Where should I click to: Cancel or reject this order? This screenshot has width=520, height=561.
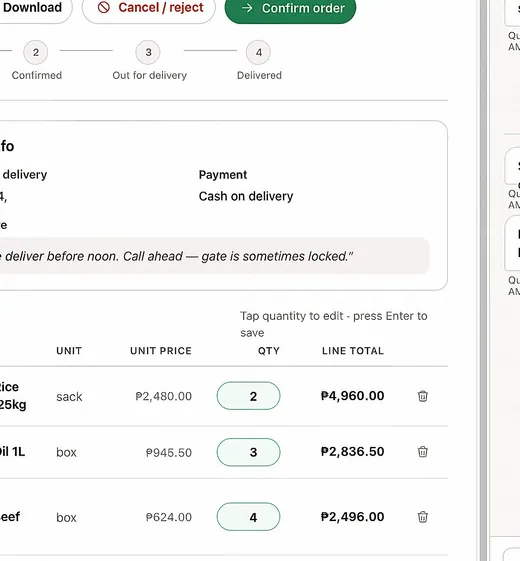(149, 8)
